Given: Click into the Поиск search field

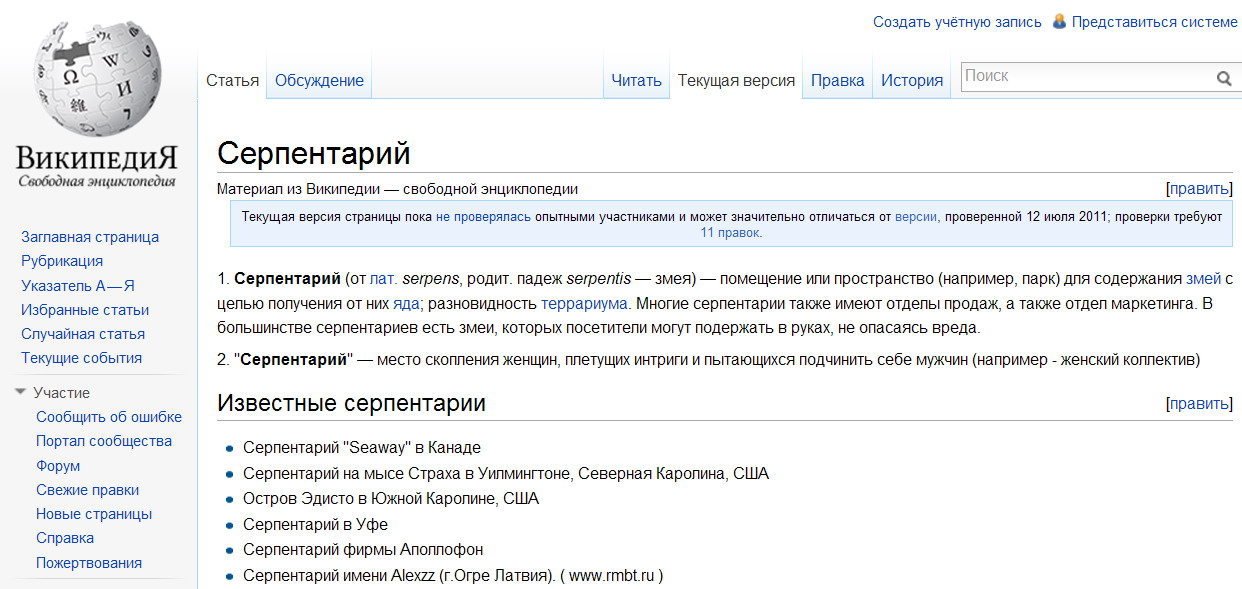Looking at the screenshot, I should [x=1085, y=77].
